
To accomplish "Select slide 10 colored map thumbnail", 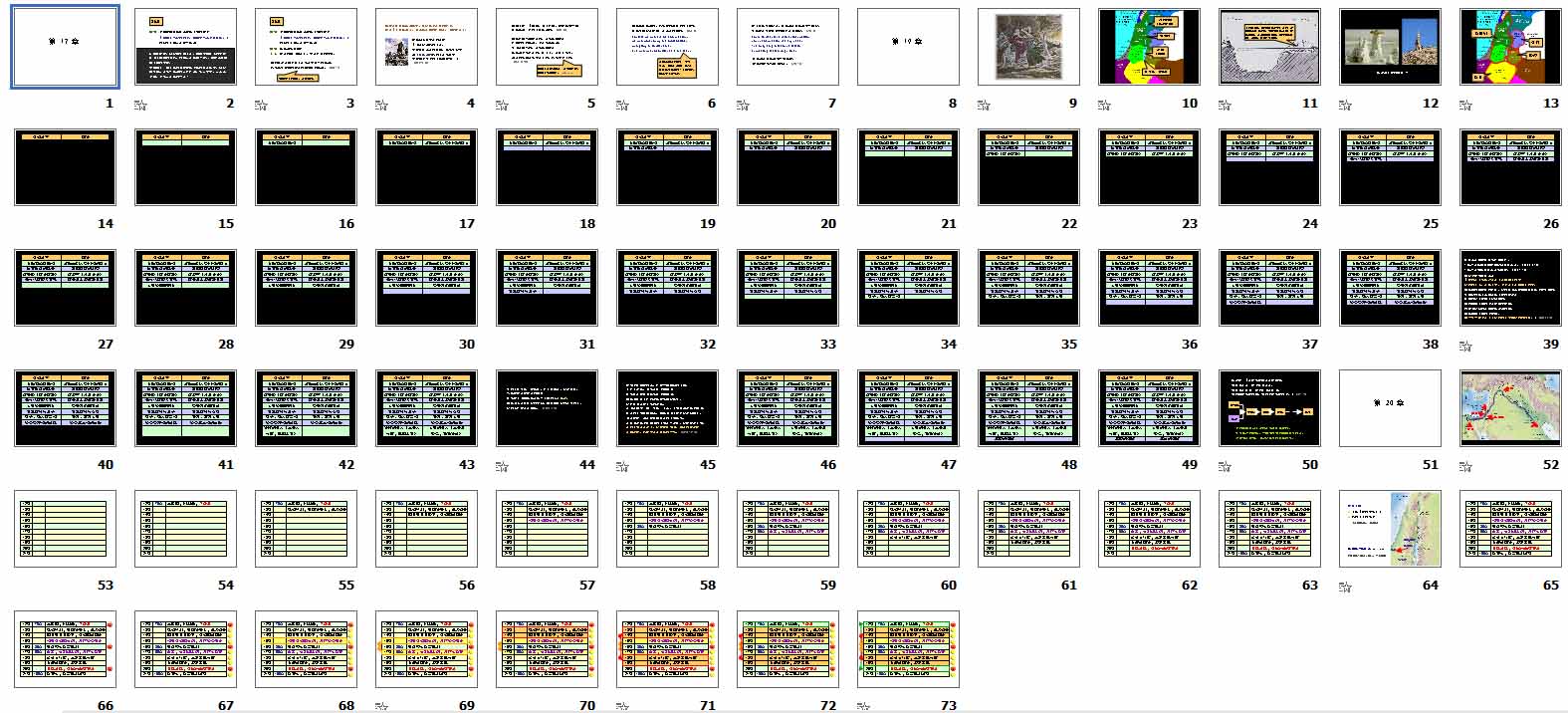I will pyautogui.click(x=1149, y=47).
